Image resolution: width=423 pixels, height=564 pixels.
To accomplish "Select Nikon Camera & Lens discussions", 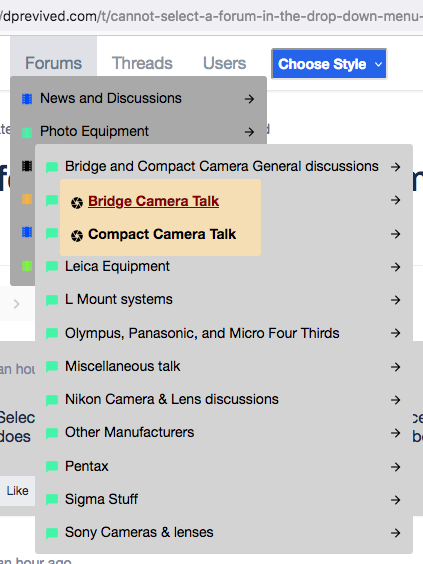I will pos(172,399).
